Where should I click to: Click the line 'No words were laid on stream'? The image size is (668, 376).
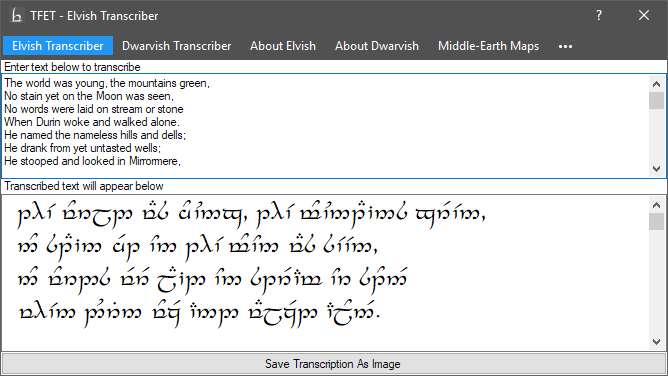click(94, 109)
